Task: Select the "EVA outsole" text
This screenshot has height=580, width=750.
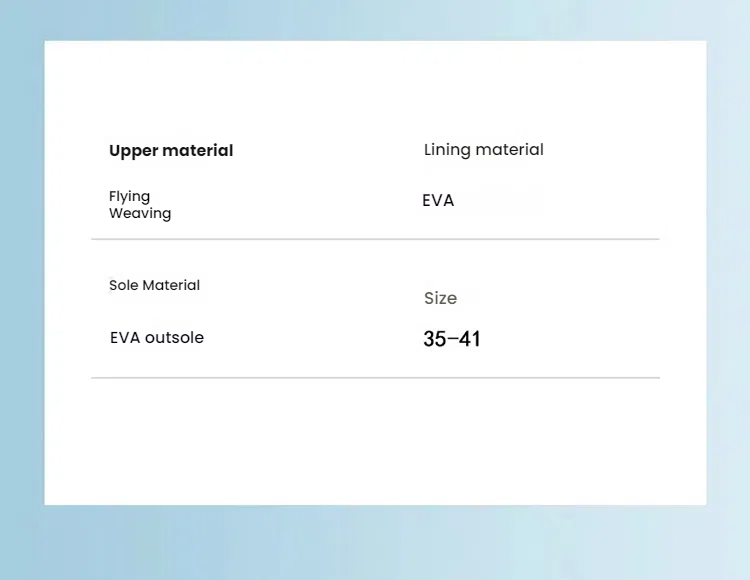Action: [157, 338]
